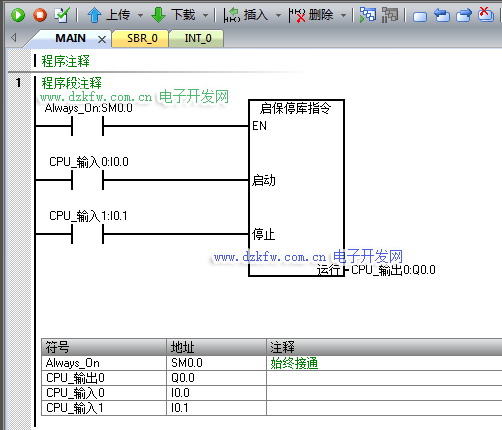Click the green download arrow icon
The height and width of the screenshot is (430, 502).
(x=158, y=15)
